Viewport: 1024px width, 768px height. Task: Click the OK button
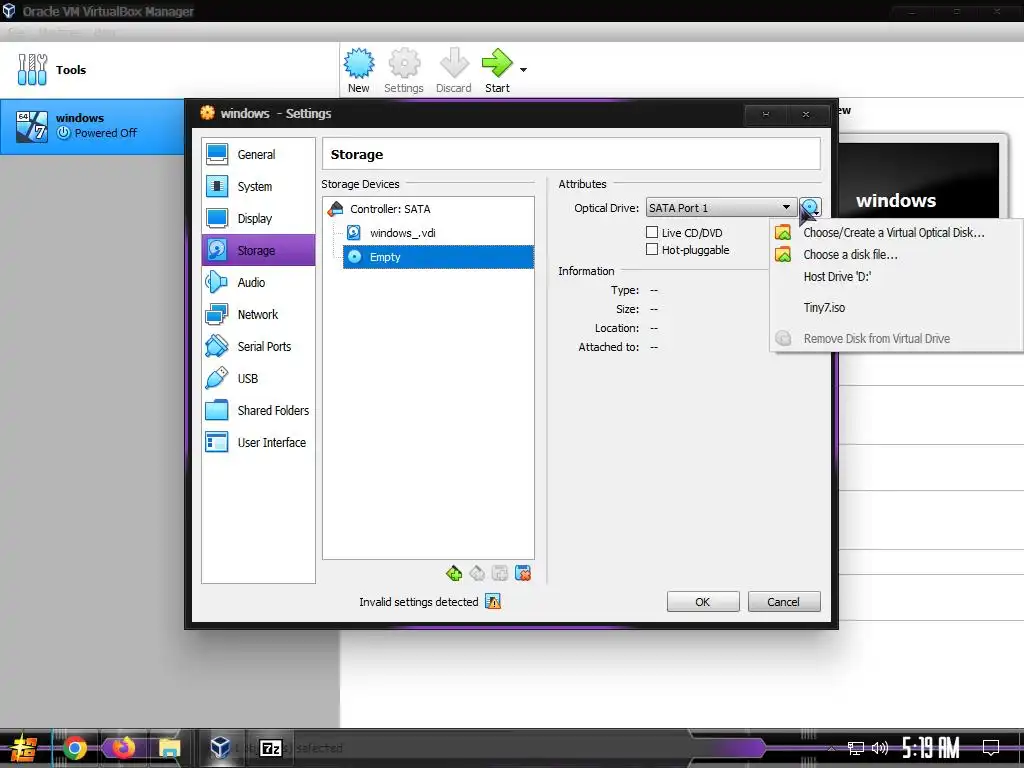703,601
